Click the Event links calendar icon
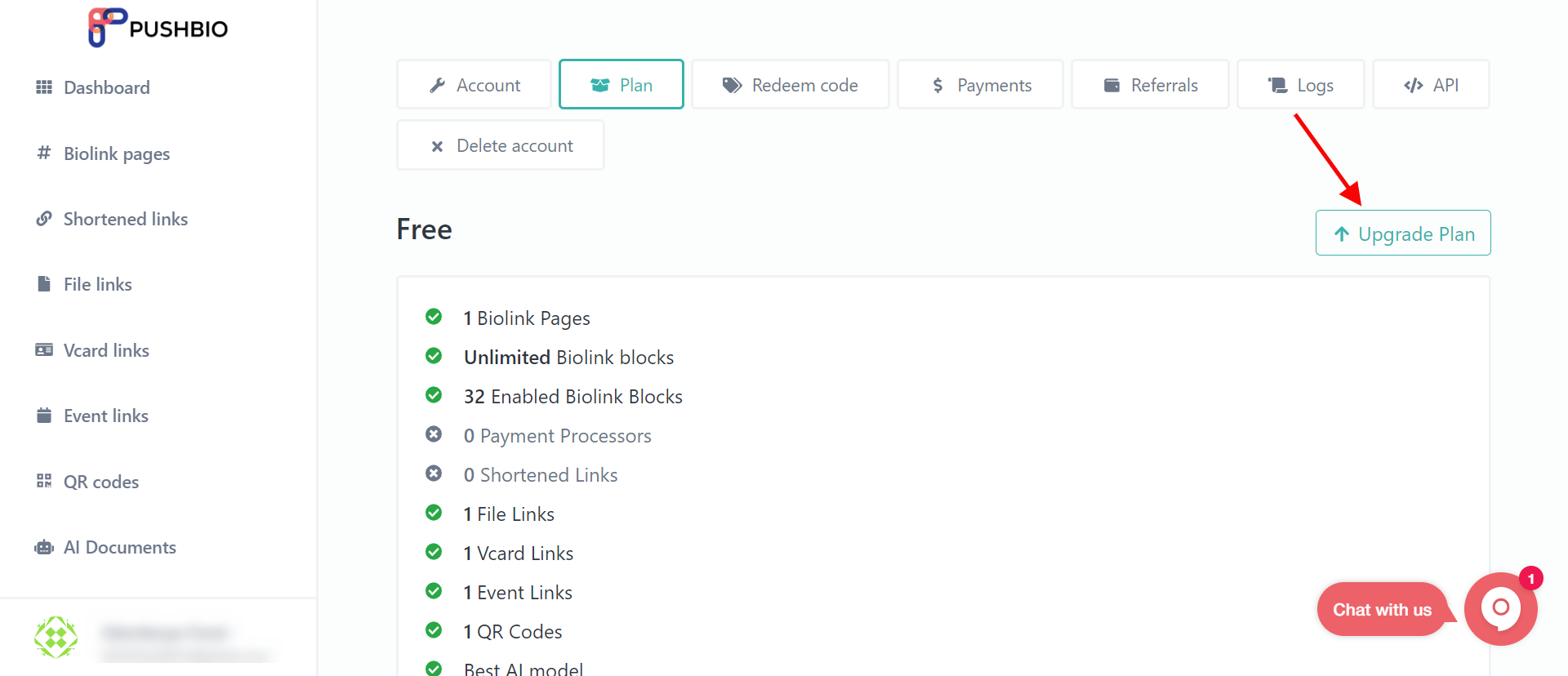The image size is (1568, 676). (44, 416)
